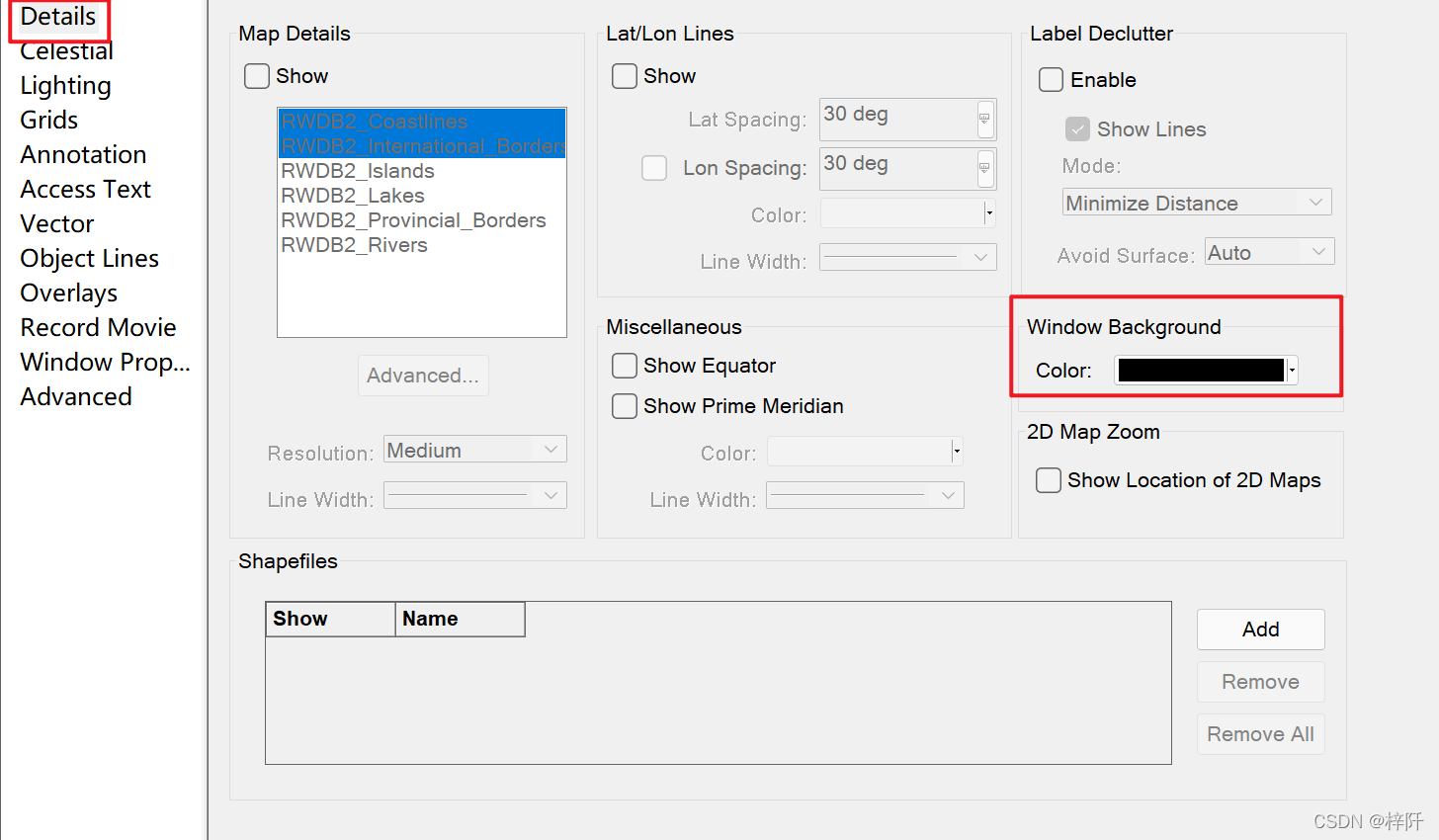Check Show Prime Meridian option

point(625,406)
